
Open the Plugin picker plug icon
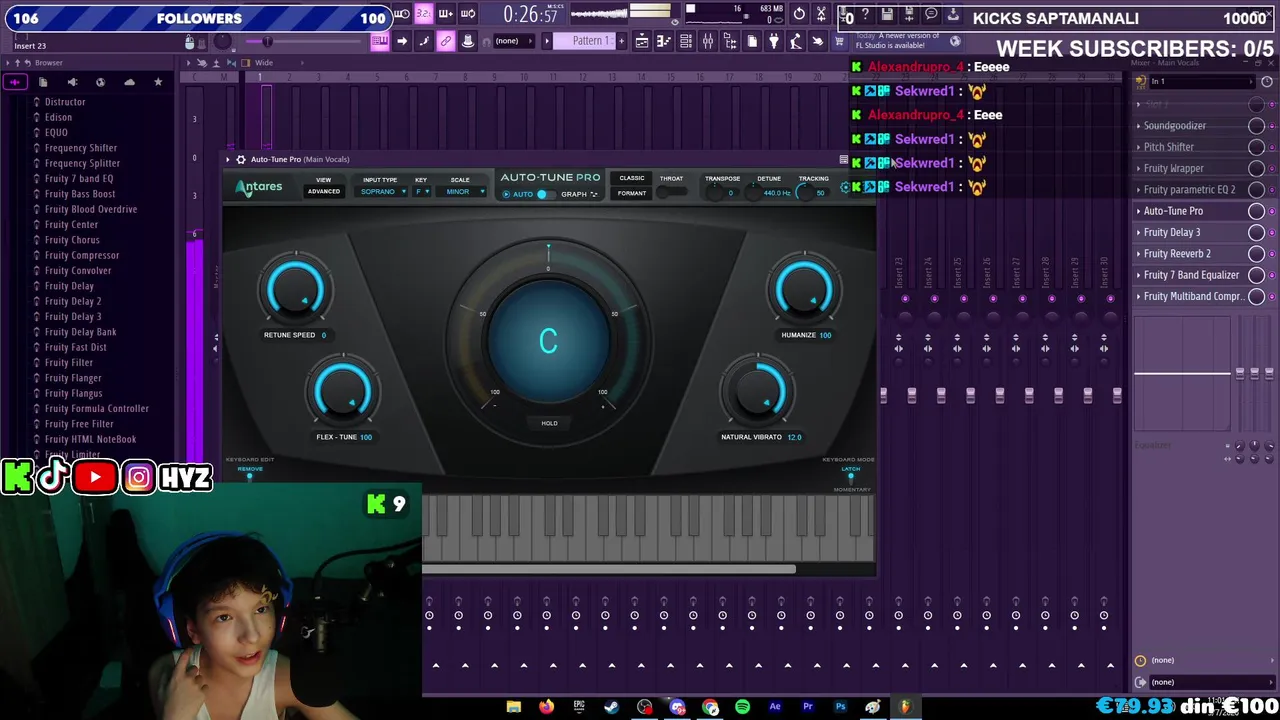point(774,41)
